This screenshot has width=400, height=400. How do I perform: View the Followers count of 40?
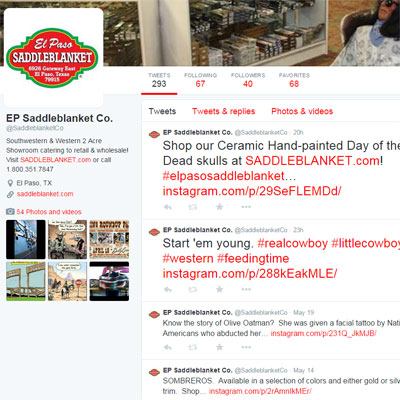[x=248, y=80]
